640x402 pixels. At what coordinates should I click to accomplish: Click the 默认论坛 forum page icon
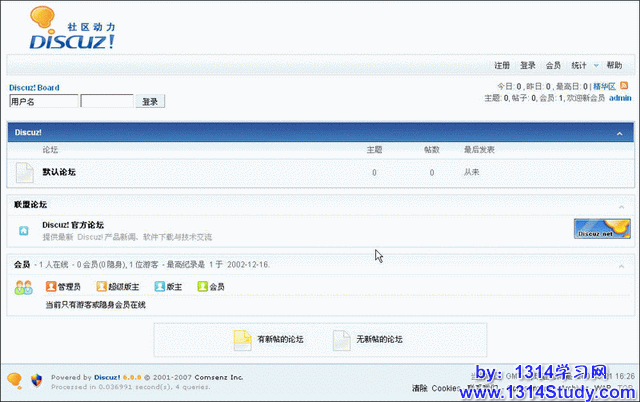coord(24,173)
